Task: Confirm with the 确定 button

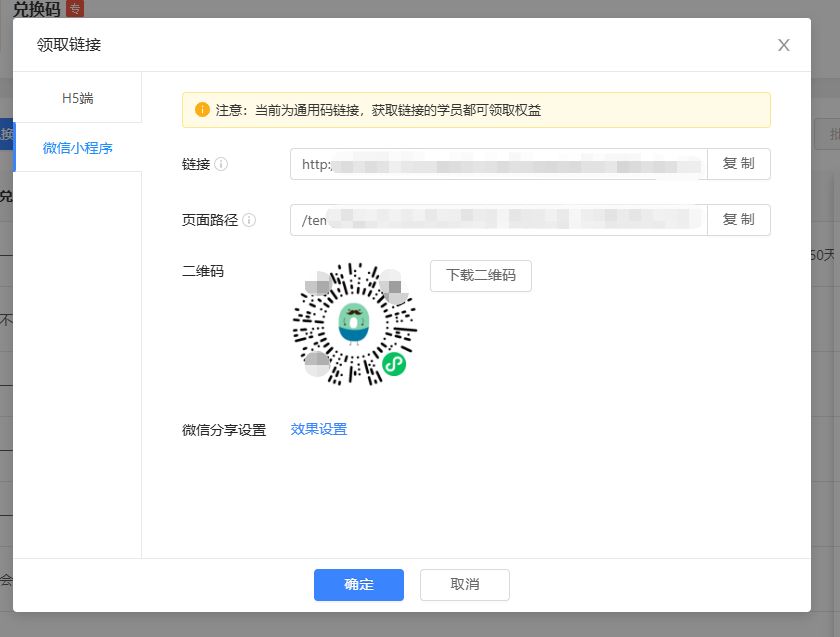Action: pos(359,584)
